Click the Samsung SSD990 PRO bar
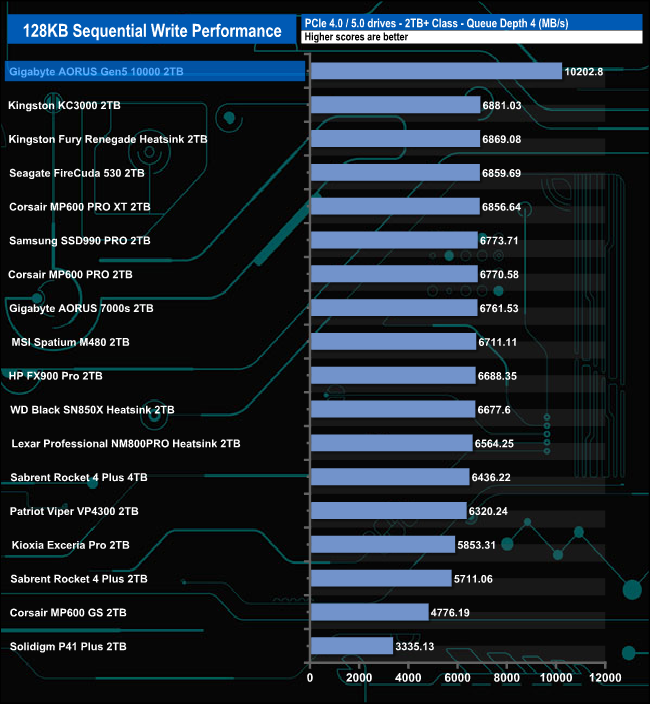650x704 pixels. (x=394, y=240)
